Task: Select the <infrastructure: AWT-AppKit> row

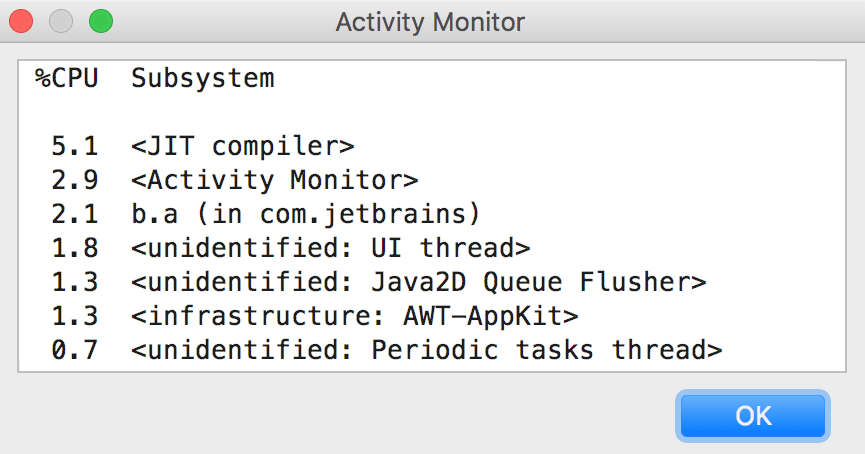Action: (x=355, y=316)
